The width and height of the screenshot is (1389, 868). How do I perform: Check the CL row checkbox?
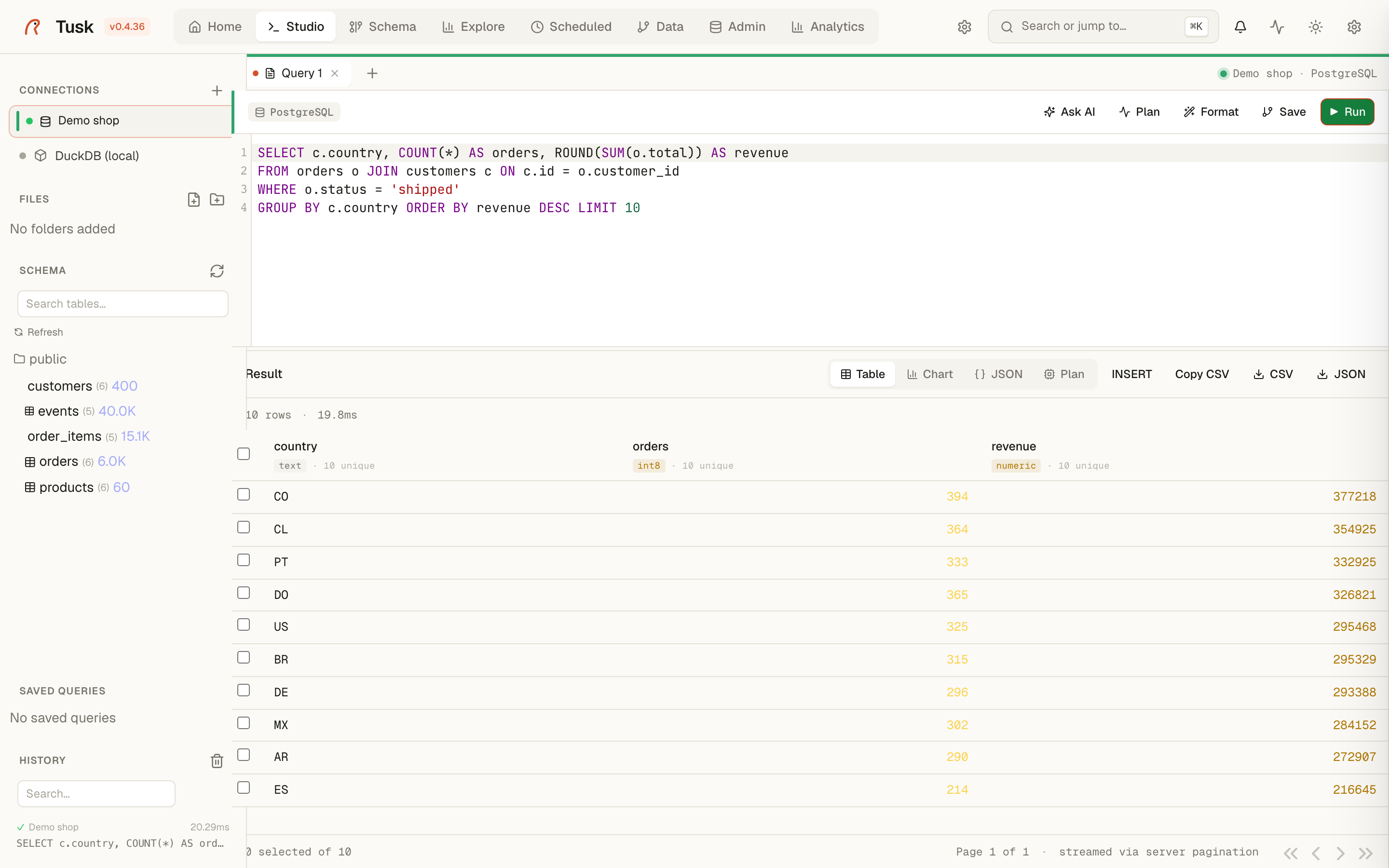pyautogui.click(x=244, y=527)
